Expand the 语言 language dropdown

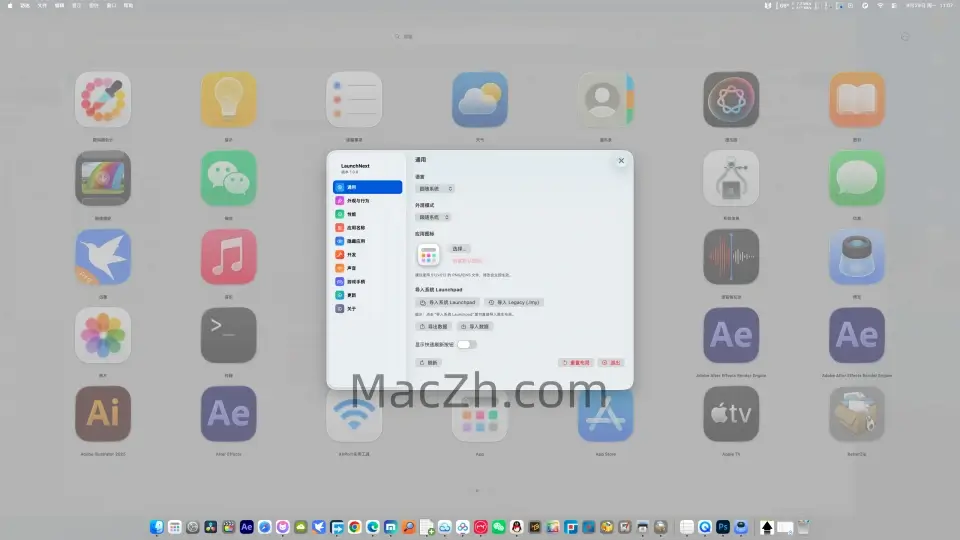pyautogui.click(x=435, y=189)
